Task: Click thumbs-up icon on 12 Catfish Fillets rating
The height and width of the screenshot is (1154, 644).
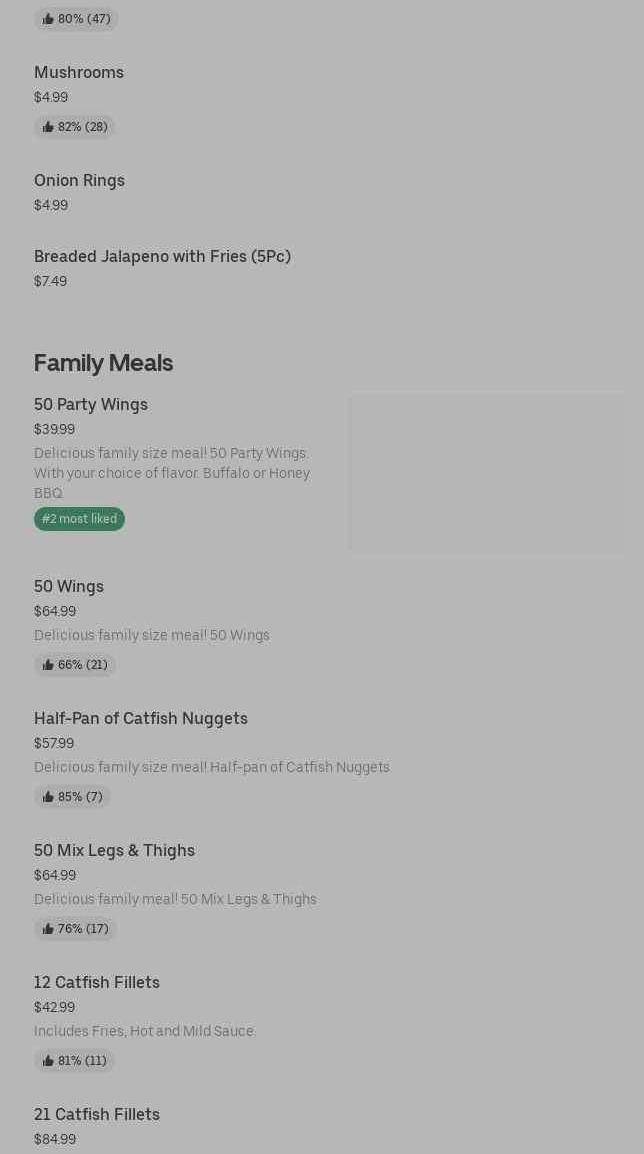Action: pyautogui.click(x=48, y=1061)
